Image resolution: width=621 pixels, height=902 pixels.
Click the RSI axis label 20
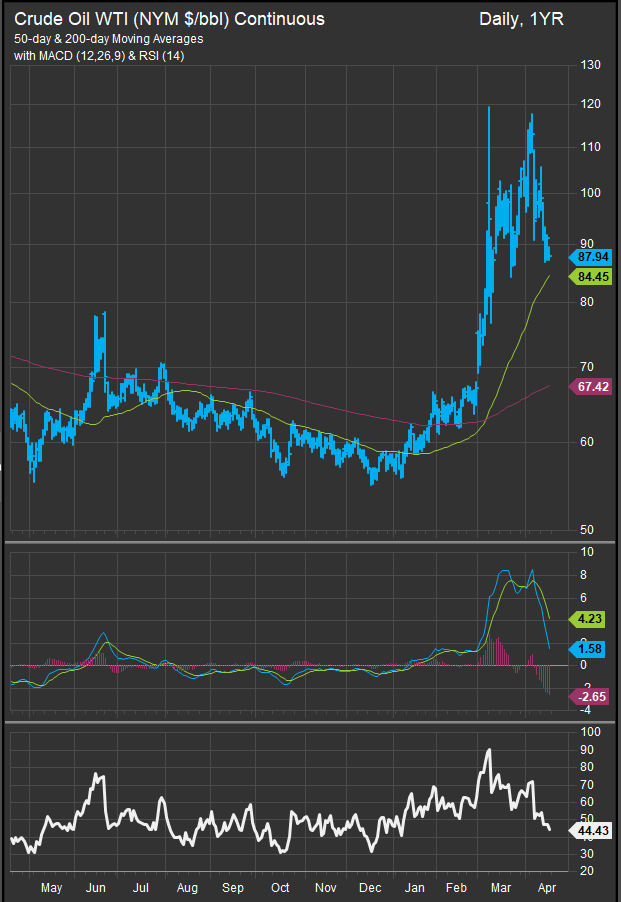point(587,872)
